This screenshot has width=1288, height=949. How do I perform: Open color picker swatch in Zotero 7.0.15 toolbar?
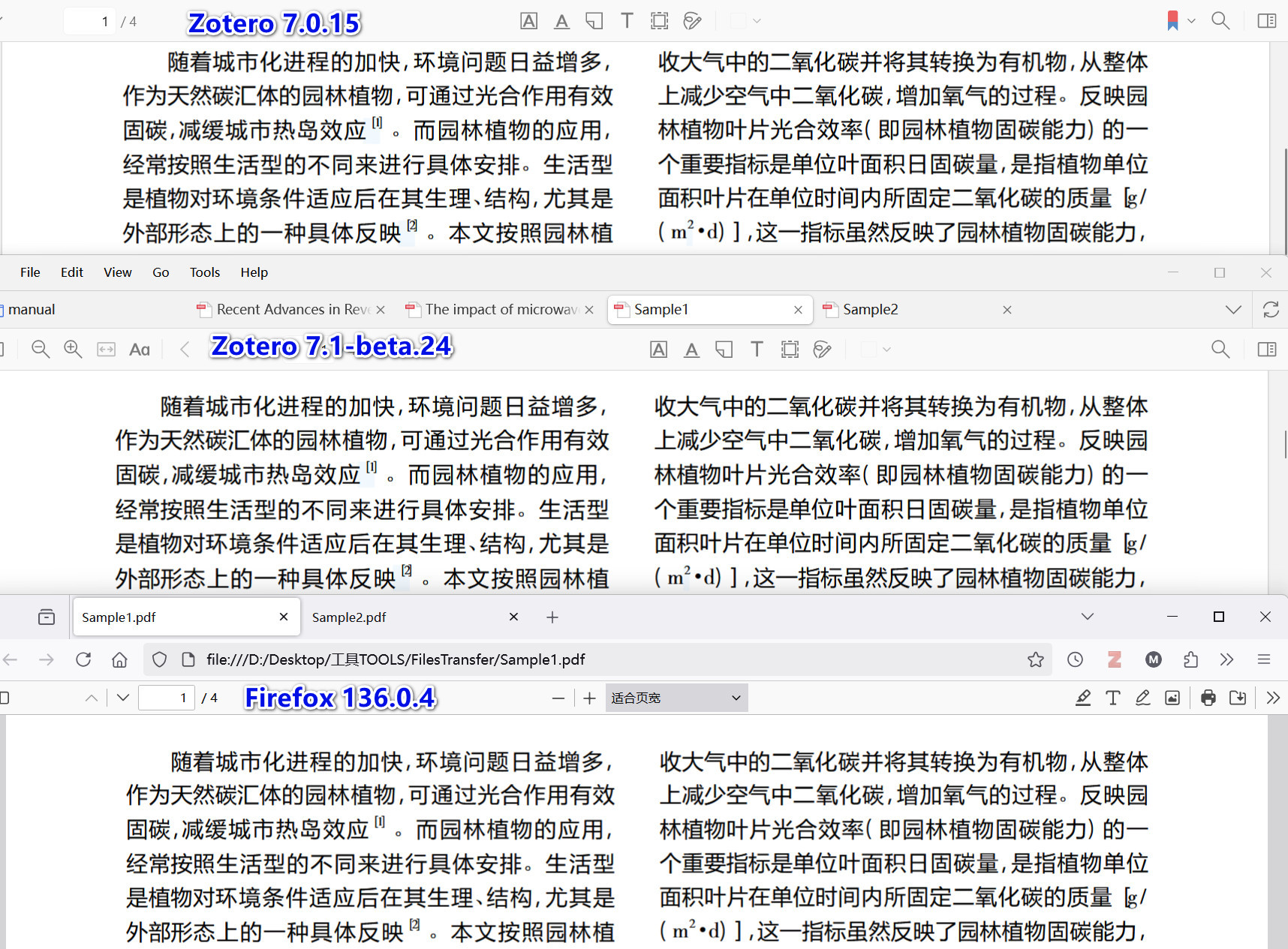(x=746, y=21)
